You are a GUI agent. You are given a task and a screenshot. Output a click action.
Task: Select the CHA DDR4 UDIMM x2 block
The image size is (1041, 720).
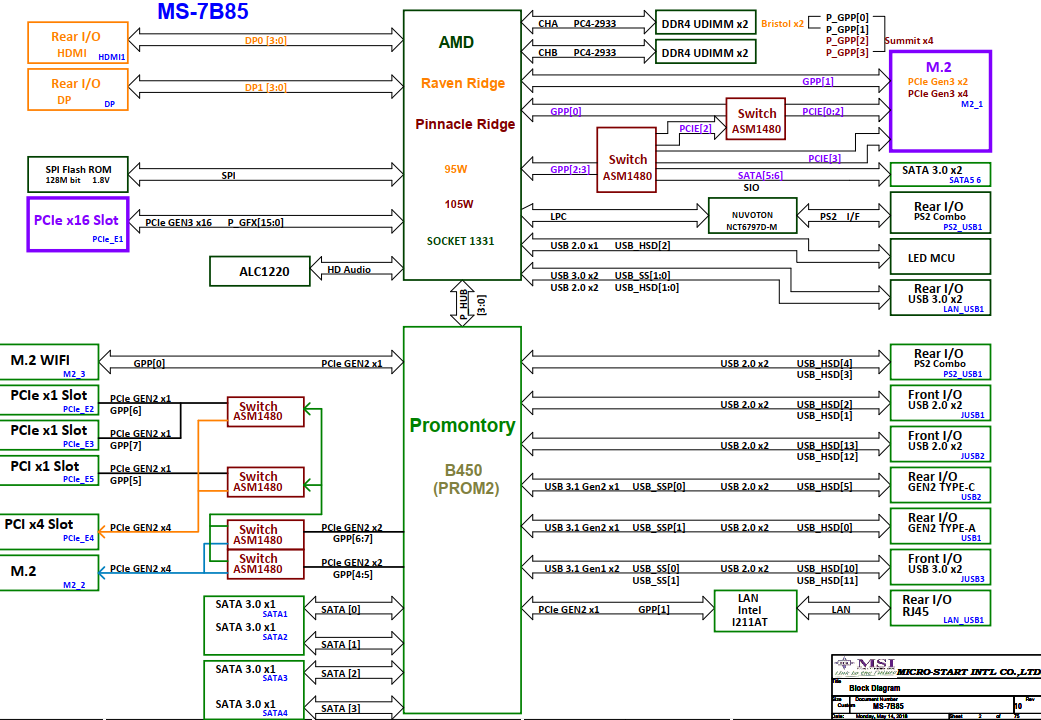pos(705,23)
